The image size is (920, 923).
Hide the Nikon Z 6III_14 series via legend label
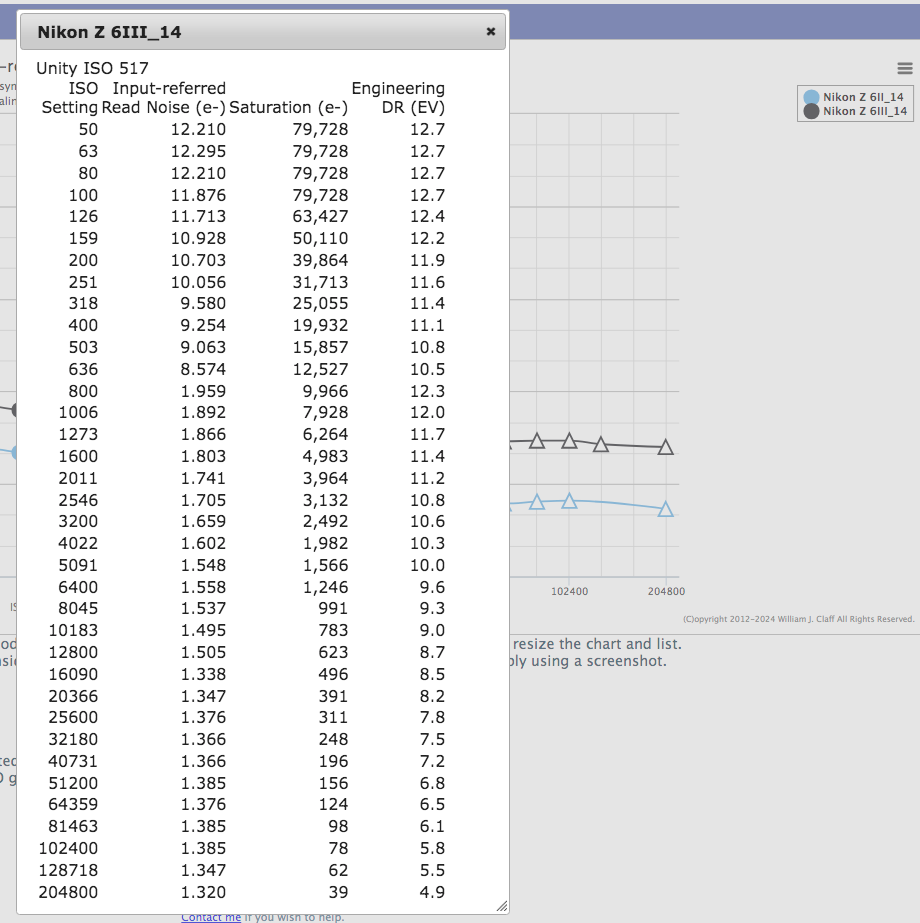[x=864, y=111]
